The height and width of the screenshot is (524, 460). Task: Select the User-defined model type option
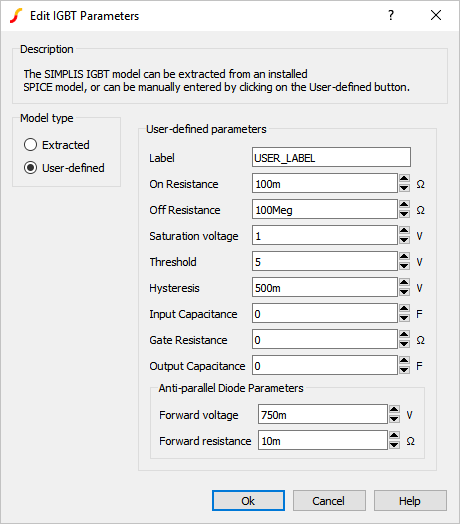[x=30, y=168]
